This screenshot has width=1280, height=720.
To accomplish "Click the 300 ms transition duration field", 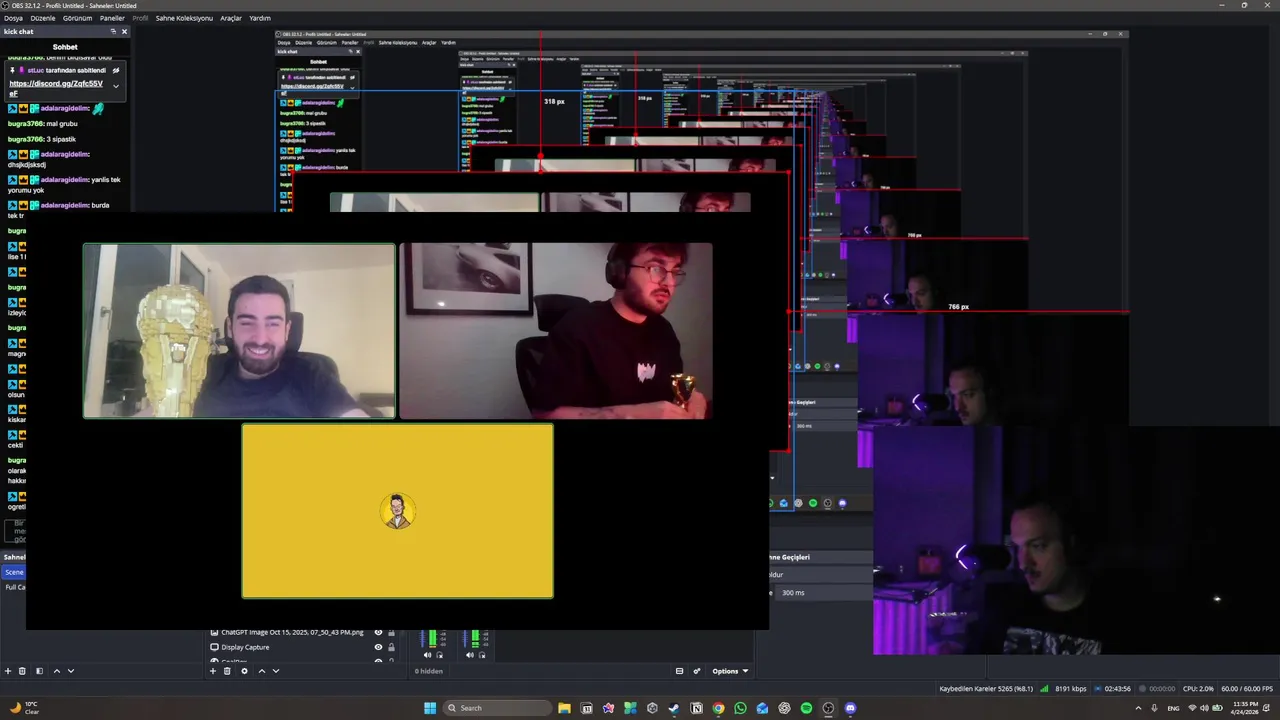I will point(822,593).
